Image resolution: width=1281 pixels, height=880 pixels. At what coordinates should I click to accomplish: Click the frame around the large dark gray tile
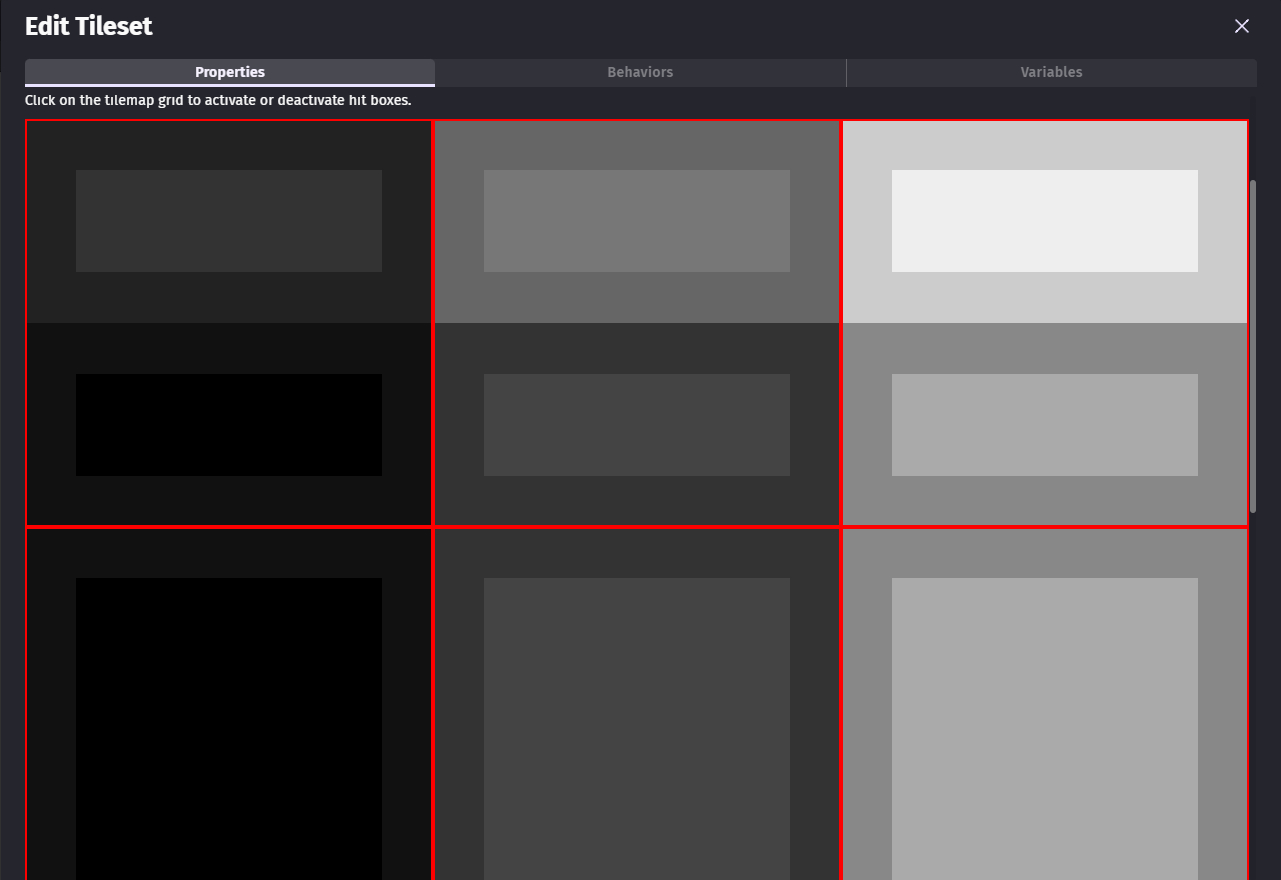point(637,553)
